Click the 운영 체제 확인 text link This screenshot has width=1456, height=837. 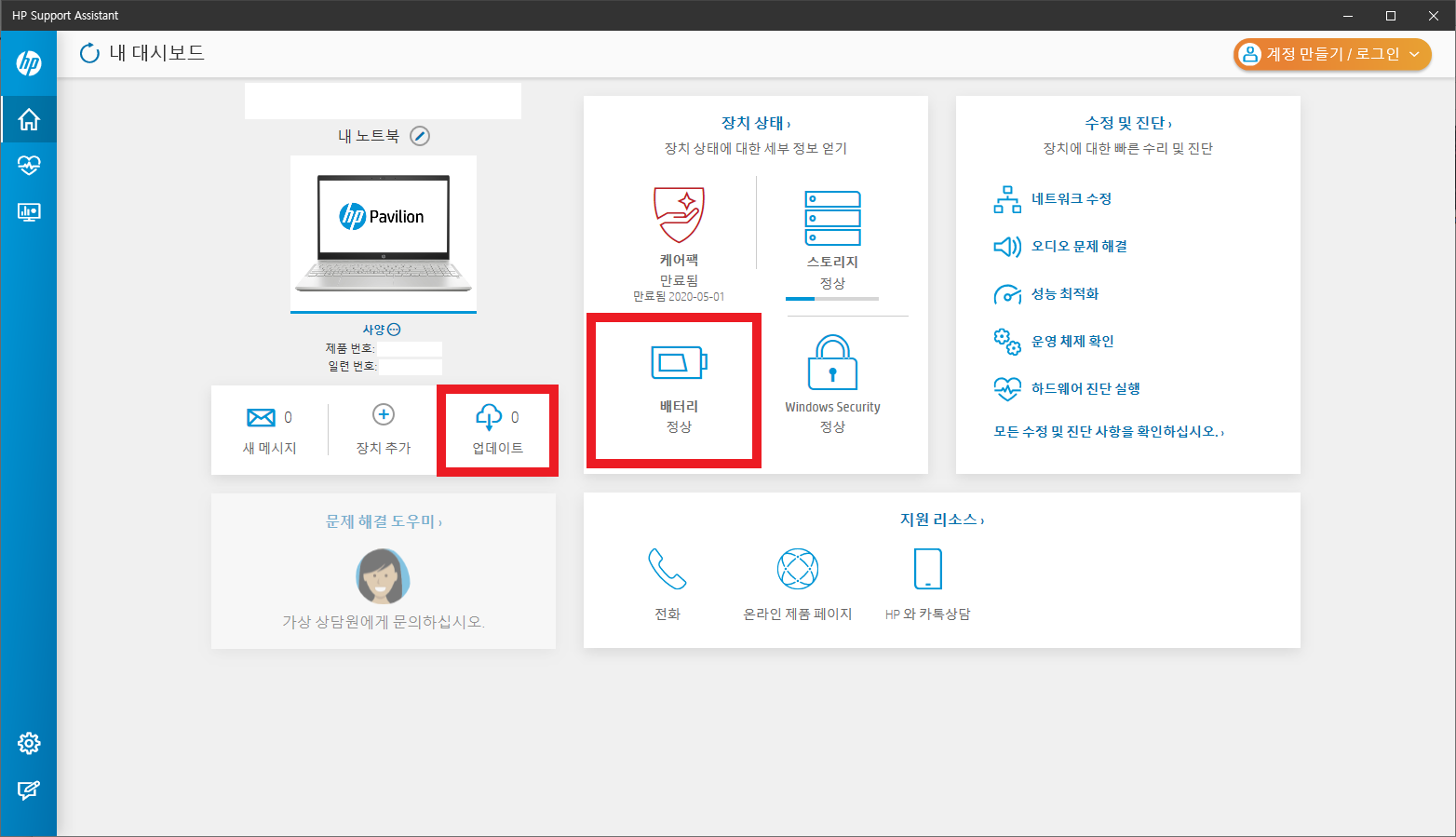coord(1072,342)
